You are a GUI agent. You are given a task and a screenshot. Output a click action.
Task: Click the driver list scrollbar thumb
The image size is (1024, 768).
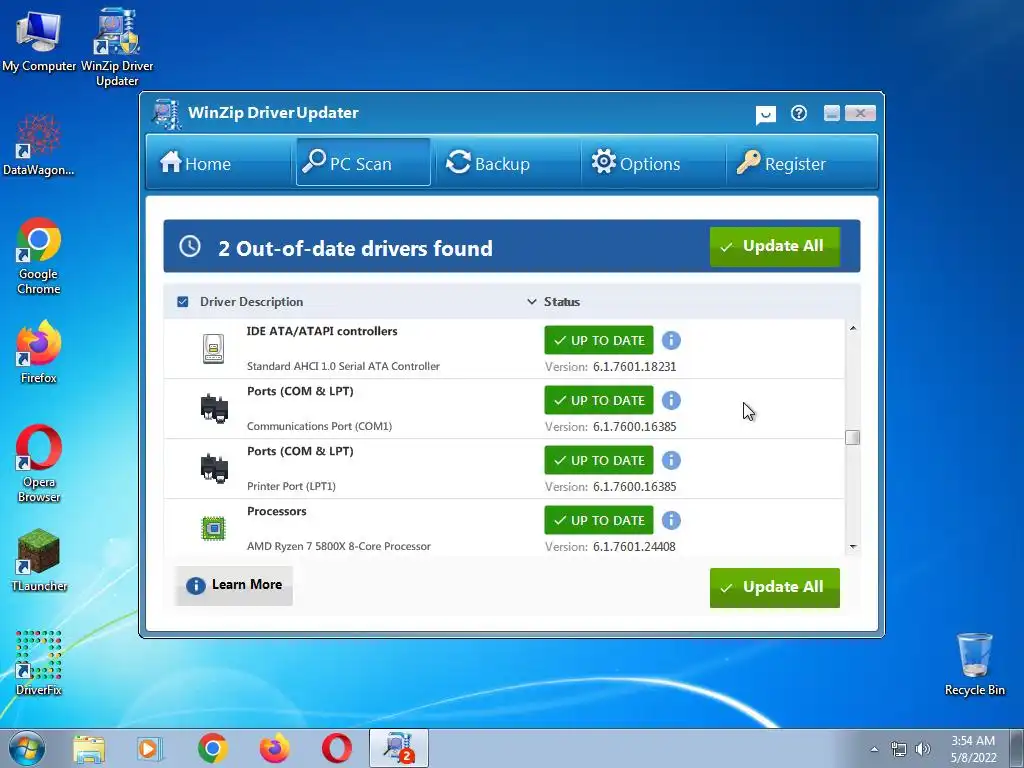pyautogui.click(x=852, y=437)
